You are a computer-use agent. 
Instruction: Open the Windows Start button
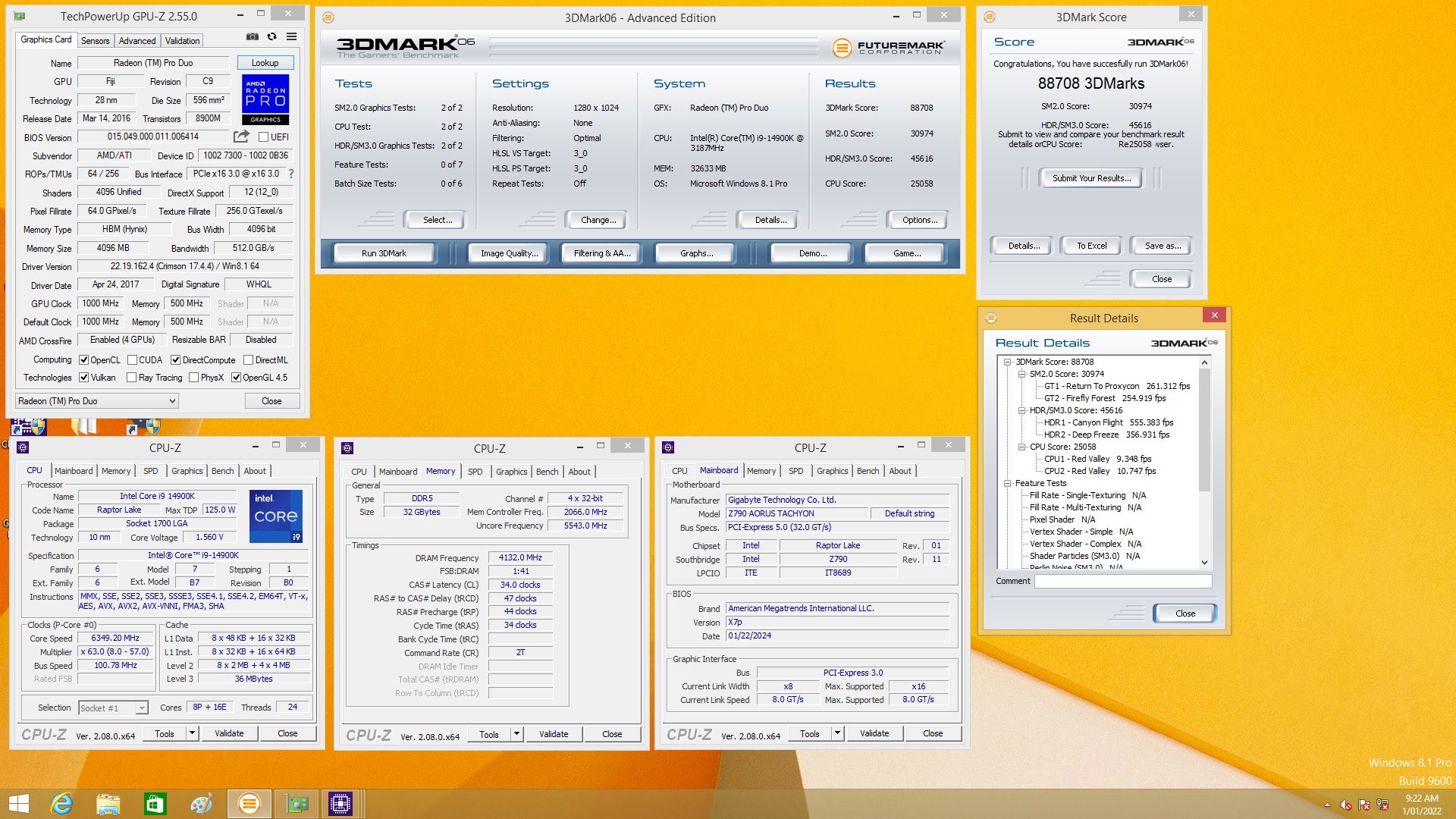[x=18, y=804]
